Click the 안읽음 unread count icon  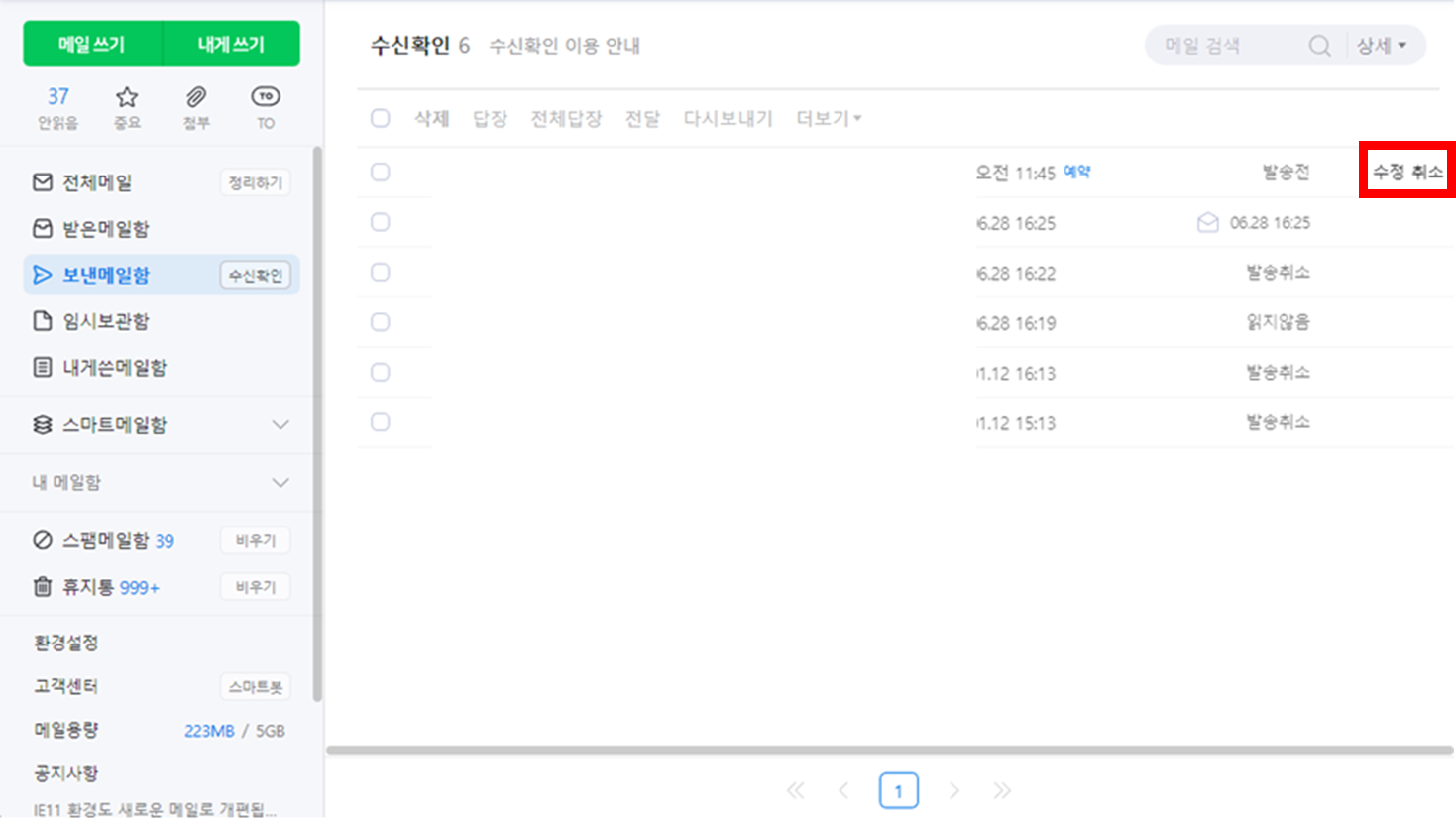point(57,96)
